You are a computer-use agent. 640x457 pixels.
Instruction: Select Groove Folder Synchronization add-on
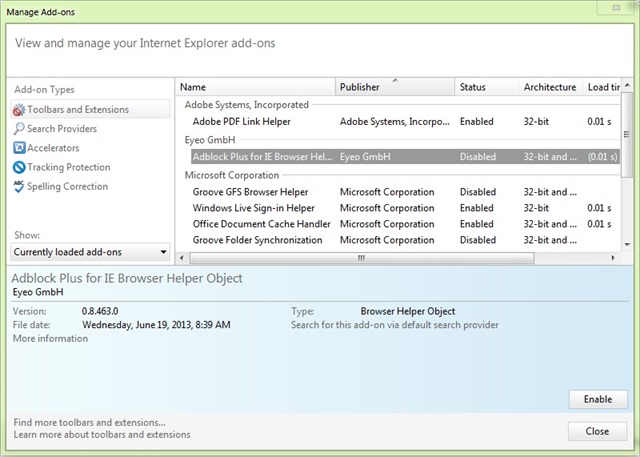pyautogui.click(x=405, y=240)
